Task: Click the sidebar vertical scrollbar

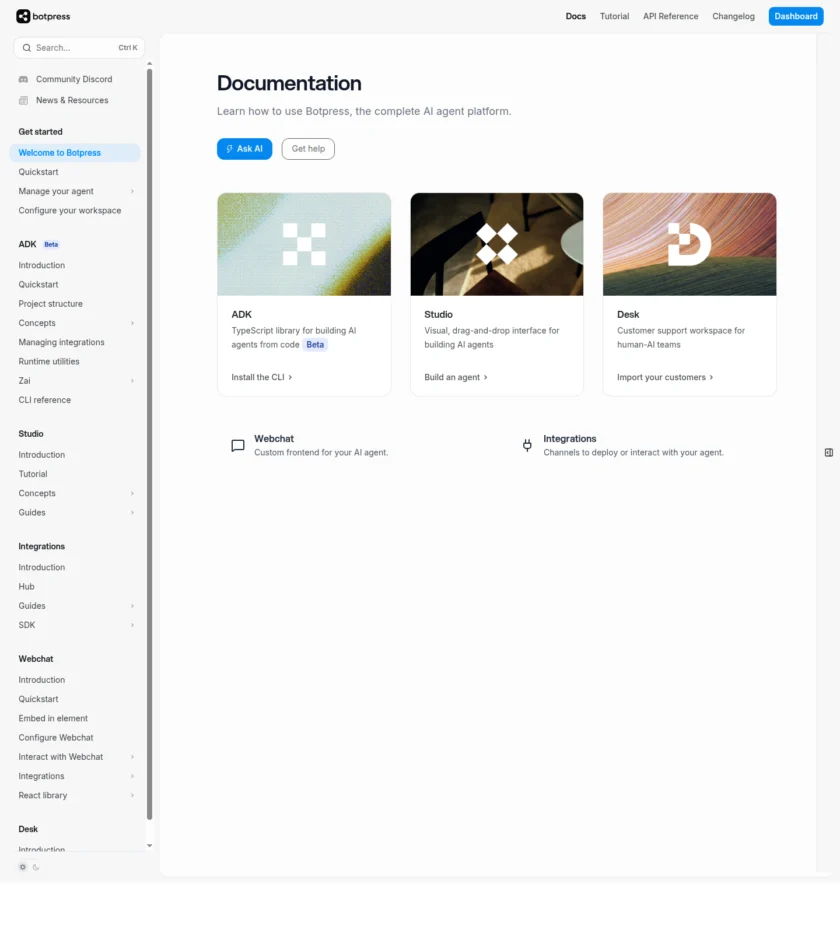Action: click(x=150, y=440)
